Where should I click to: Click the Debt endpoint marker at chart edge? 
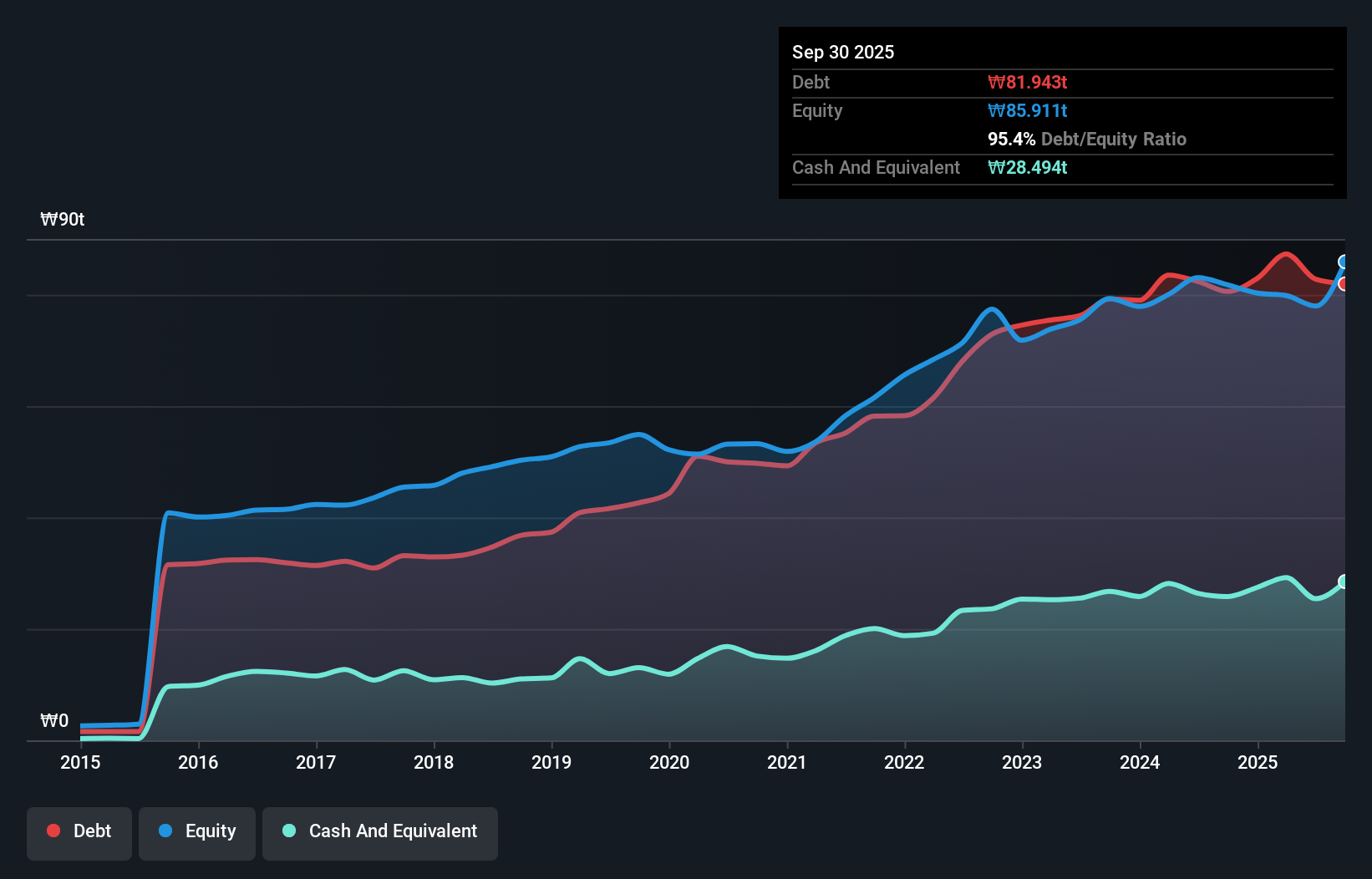(x=1344, y=282)
